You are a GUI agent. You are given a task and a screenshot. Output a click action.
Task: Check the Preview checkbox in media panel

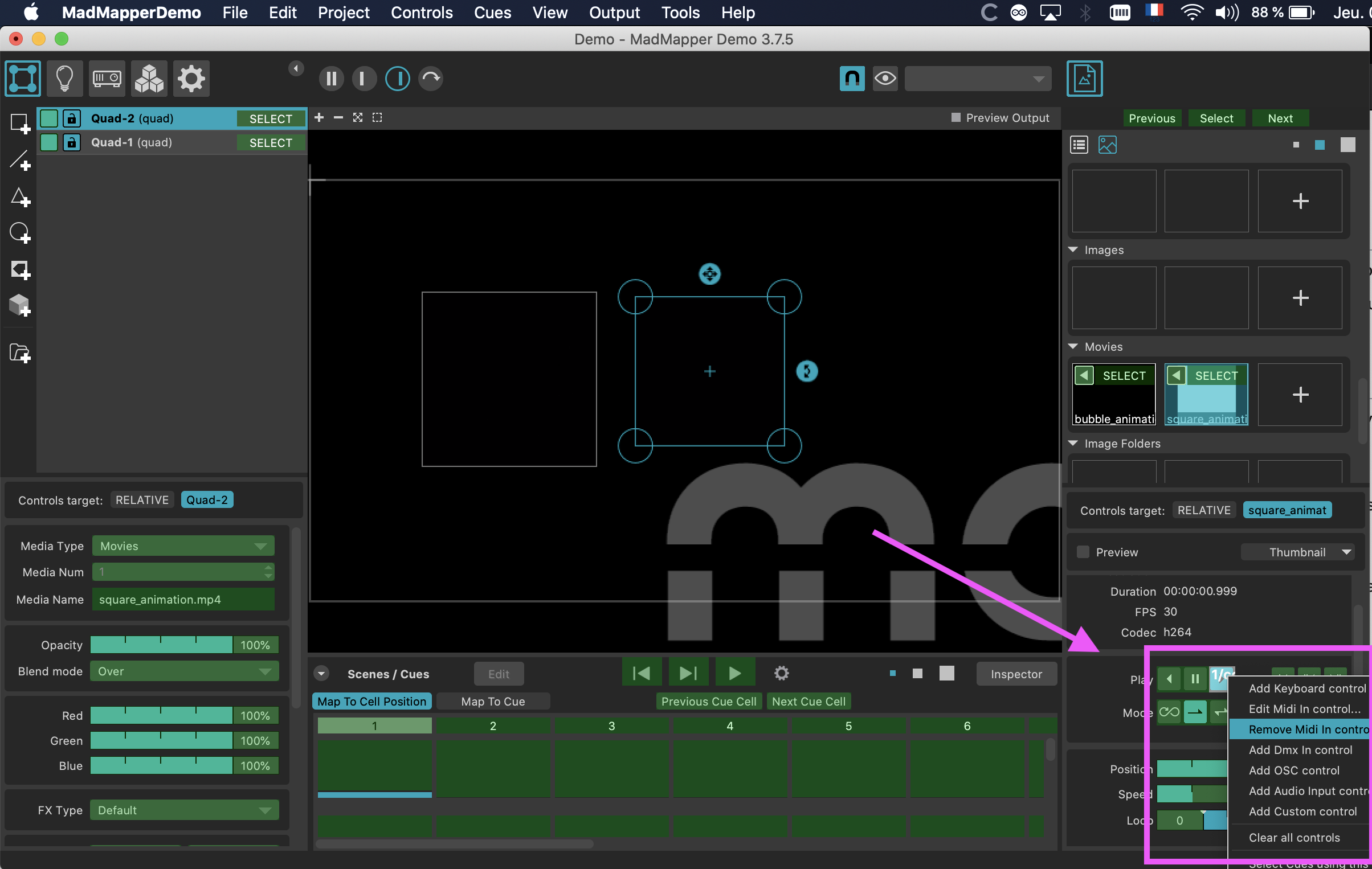click(x=1083, y=552)
